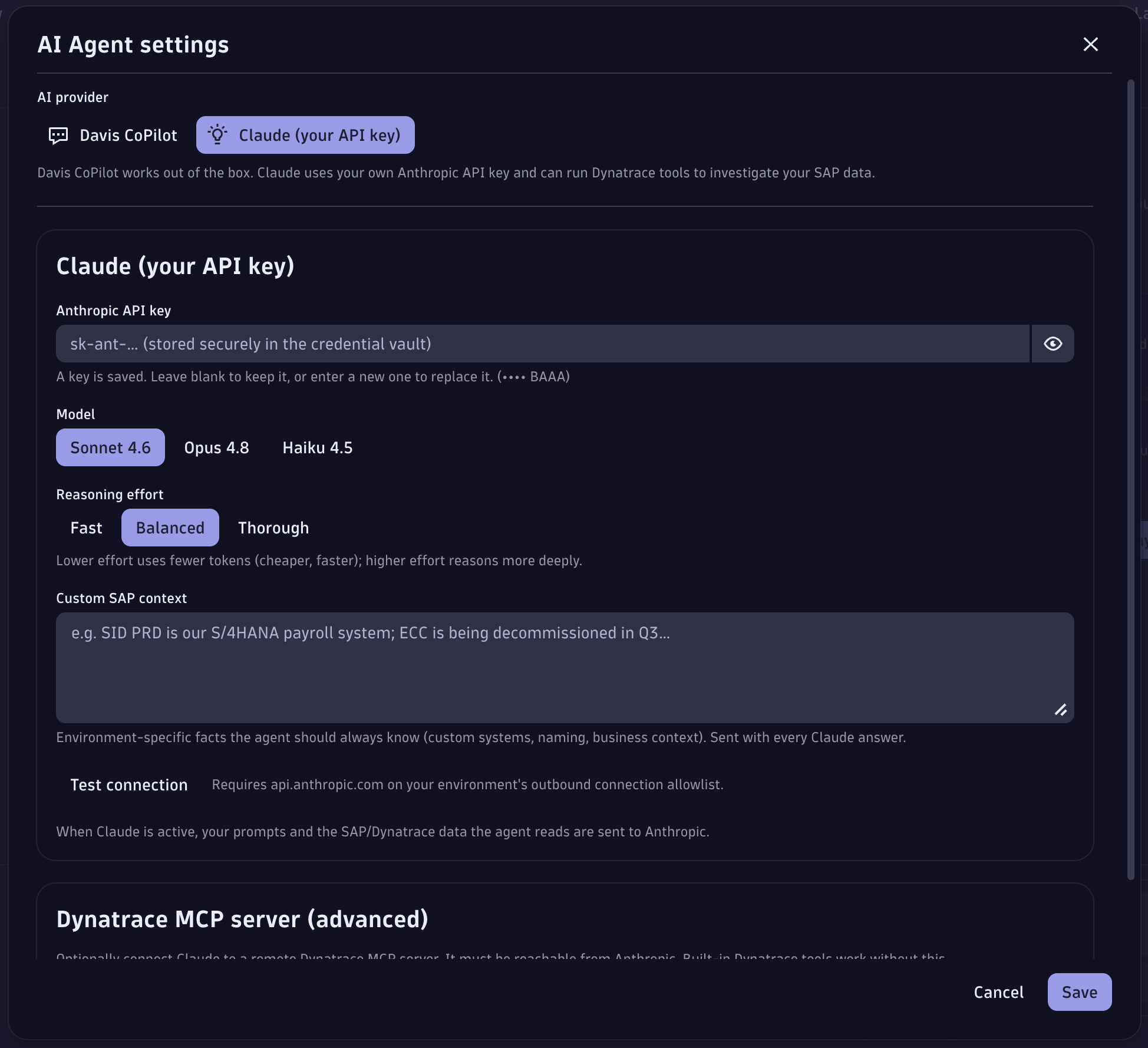
Task: Set reasoning effort to Balanced
Action: point(170,528)
